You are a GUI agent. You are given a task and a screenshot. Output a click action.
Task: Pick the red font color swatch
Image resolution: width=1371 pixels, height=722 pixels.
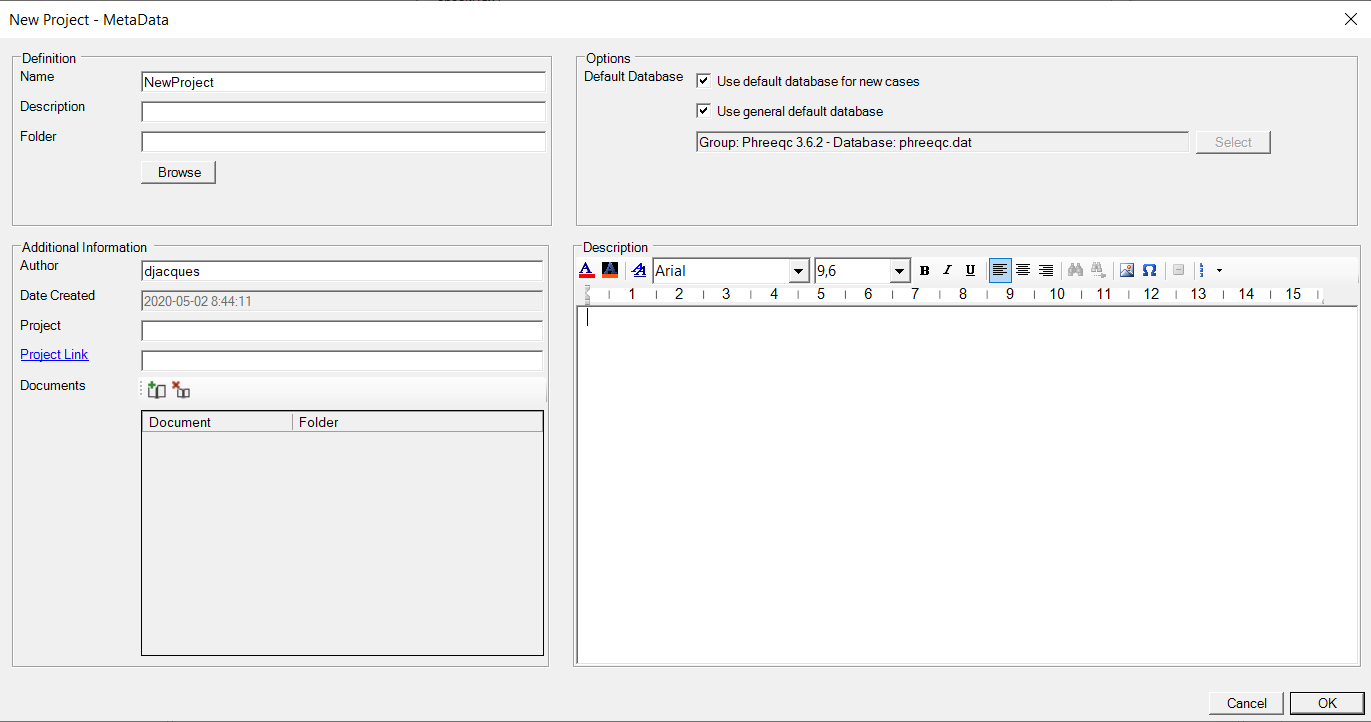587,270
